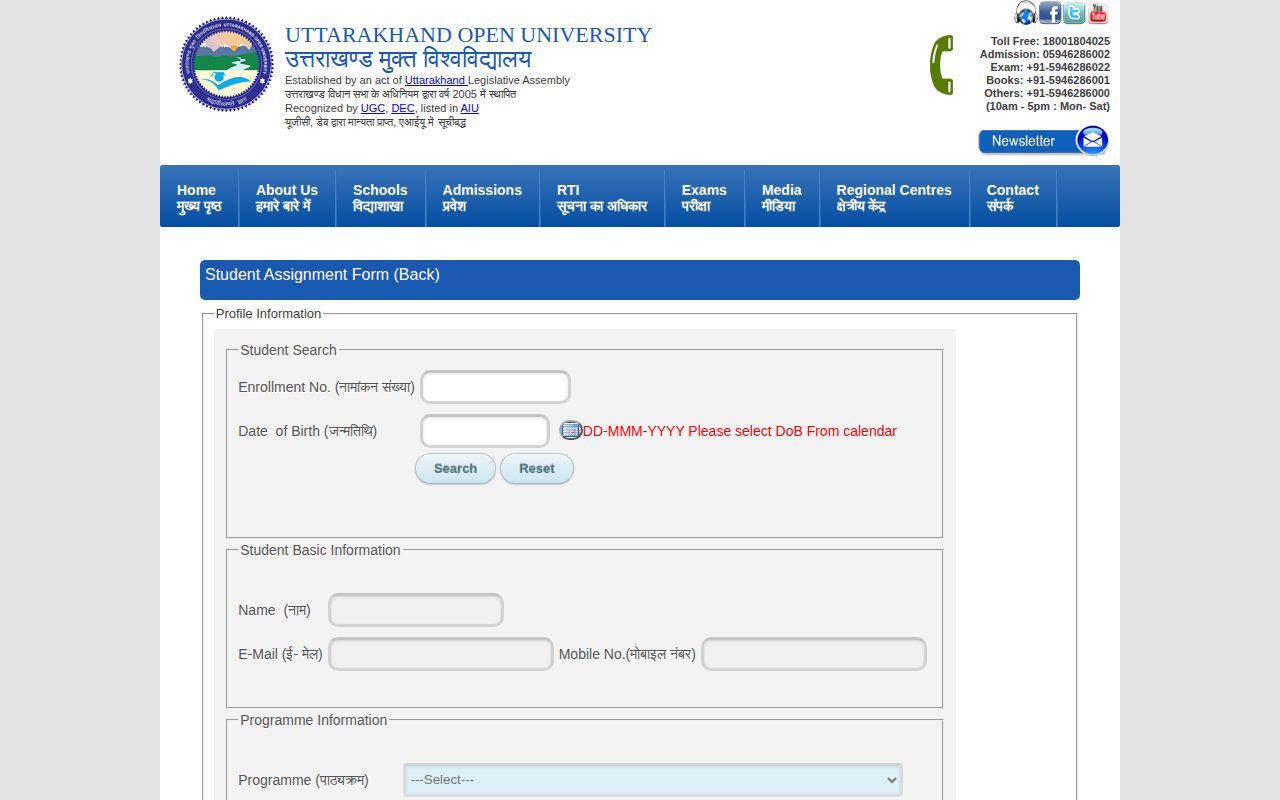Open the Facebook page icon

click(x=1050, y=13)
